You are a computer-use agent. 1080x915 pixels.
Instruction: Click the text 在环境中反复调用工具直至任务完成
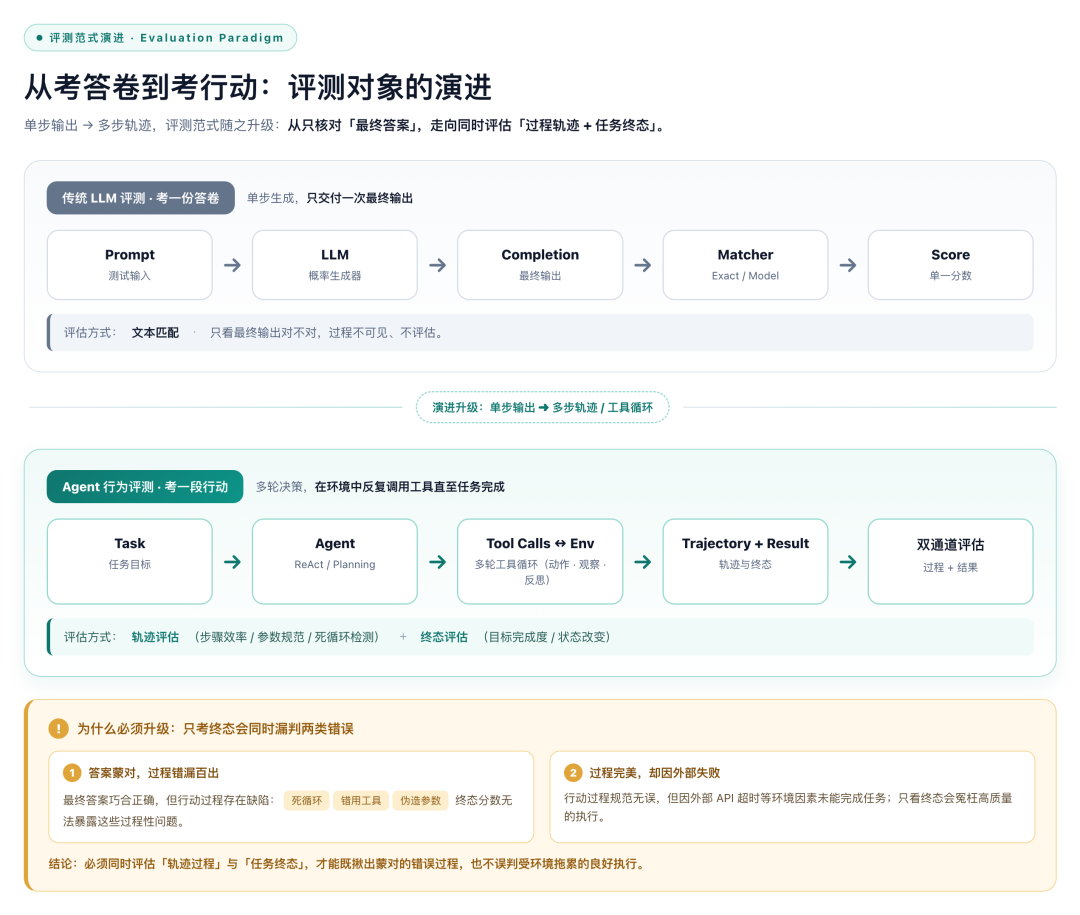(x=410, y=486)
